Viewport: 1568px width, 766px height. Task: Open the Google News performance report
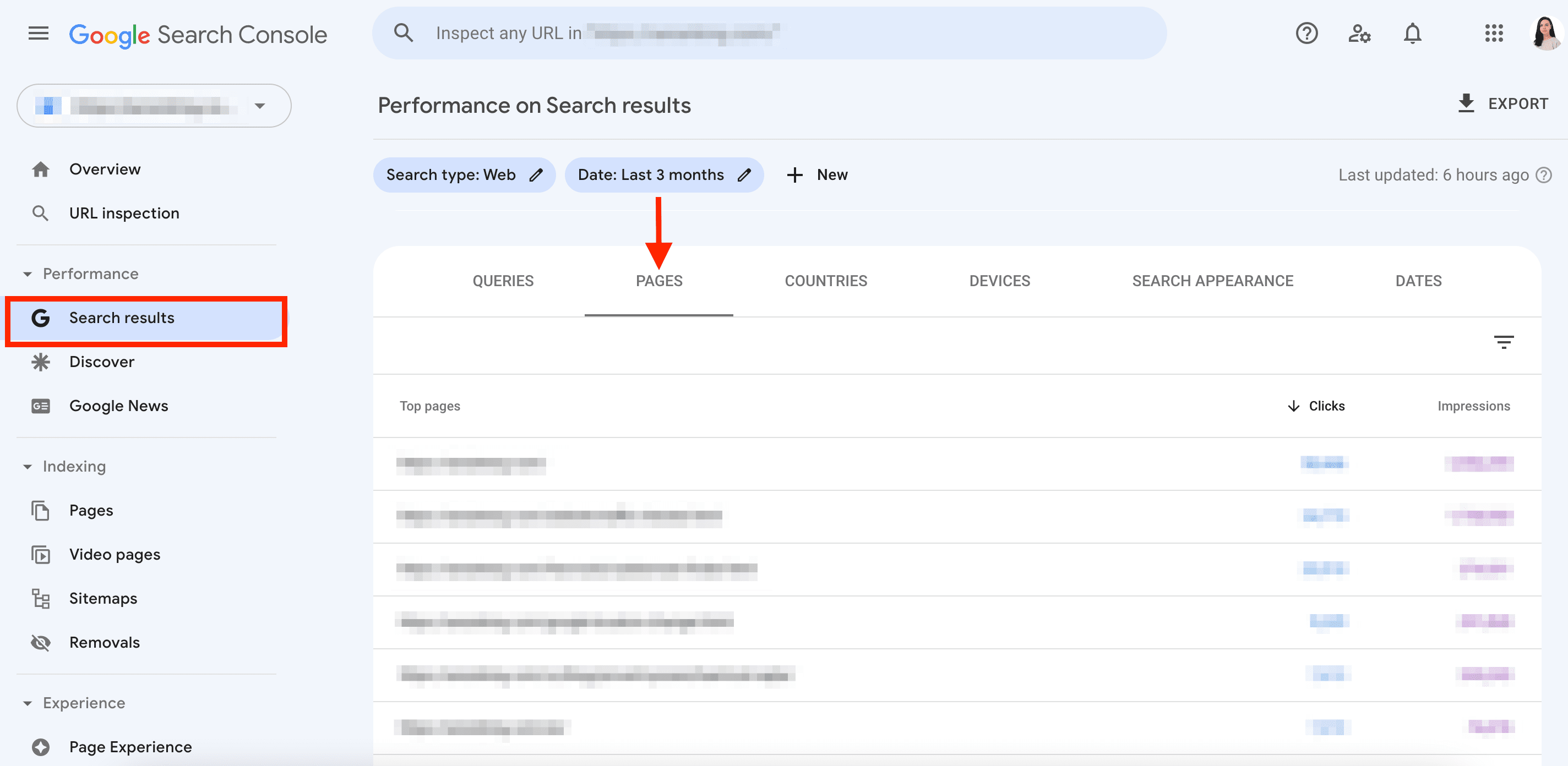click(119, 405)
